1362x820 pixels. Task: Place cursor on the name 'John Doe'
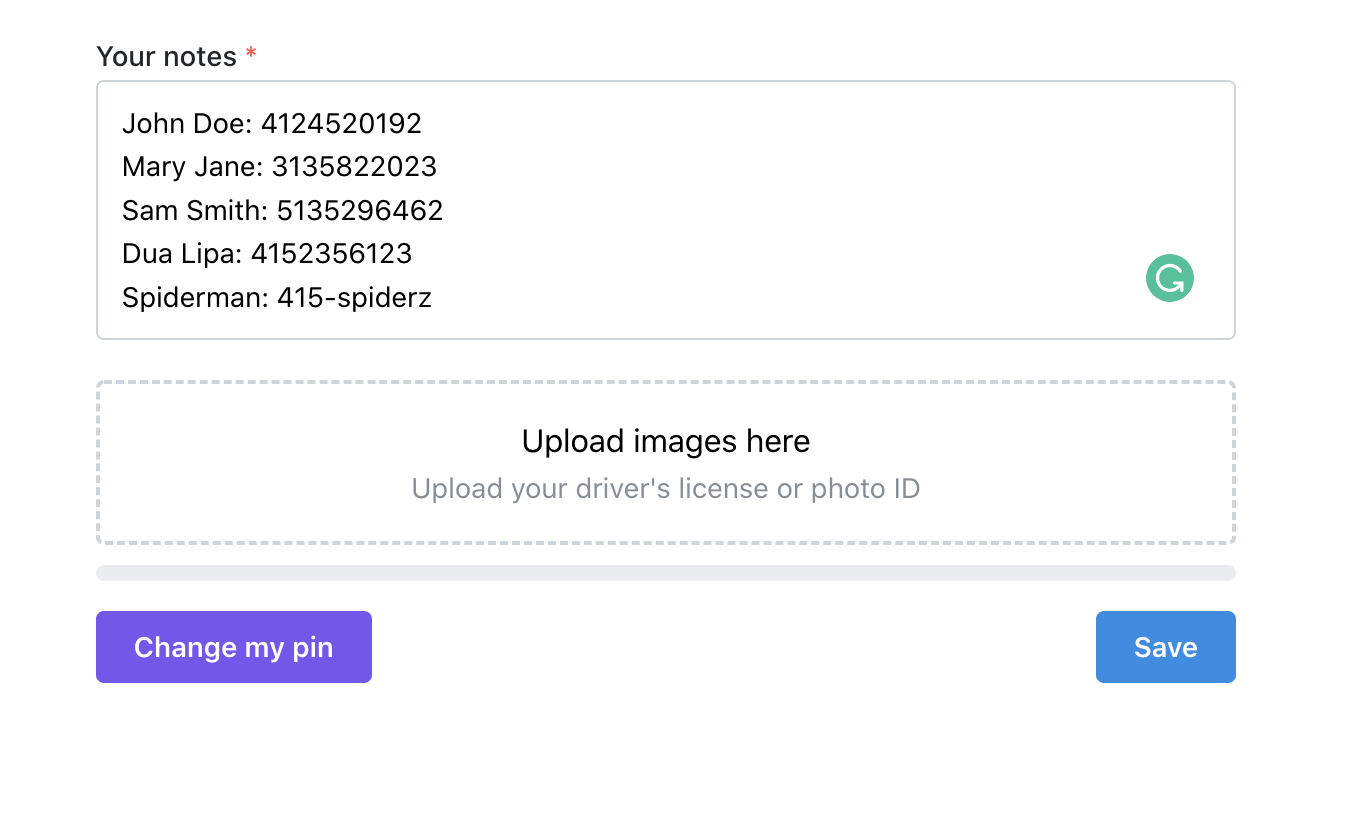184,123
